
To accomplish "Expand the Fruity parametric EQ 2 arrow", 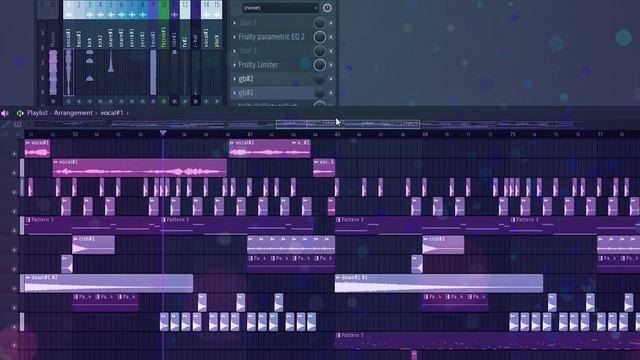I will tap(235, 37).
